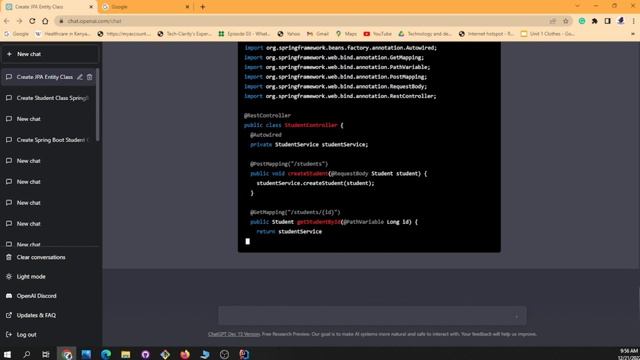Open the Extensions puzzle icon

point(595,21)
